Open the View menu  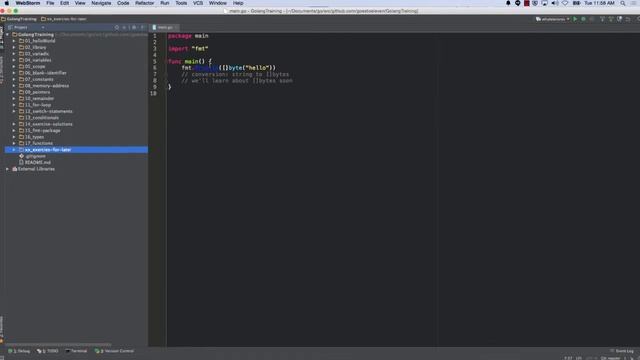[x=80, y=3]
